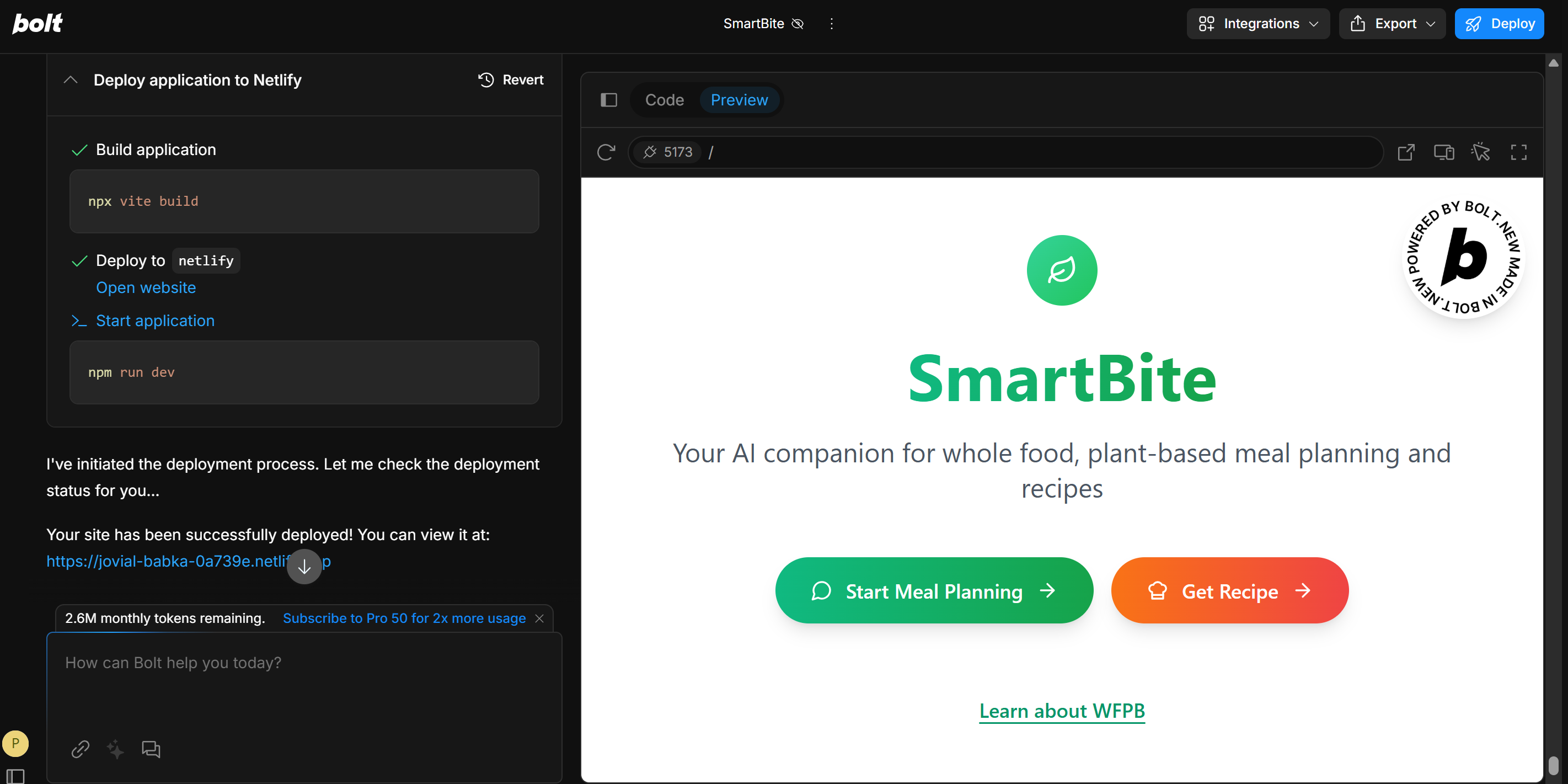Open preview in a new tab icon

click(1405, 152)
